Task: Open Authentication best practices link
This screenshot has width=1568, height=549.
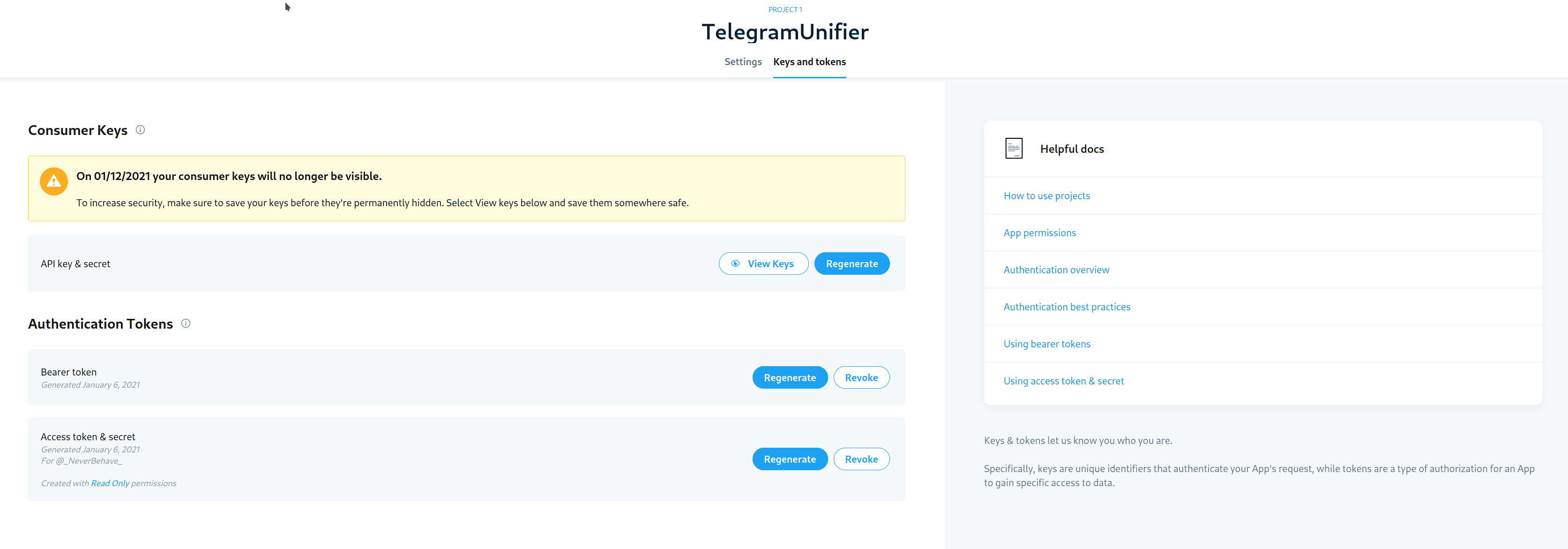Action: (1067, 307)
